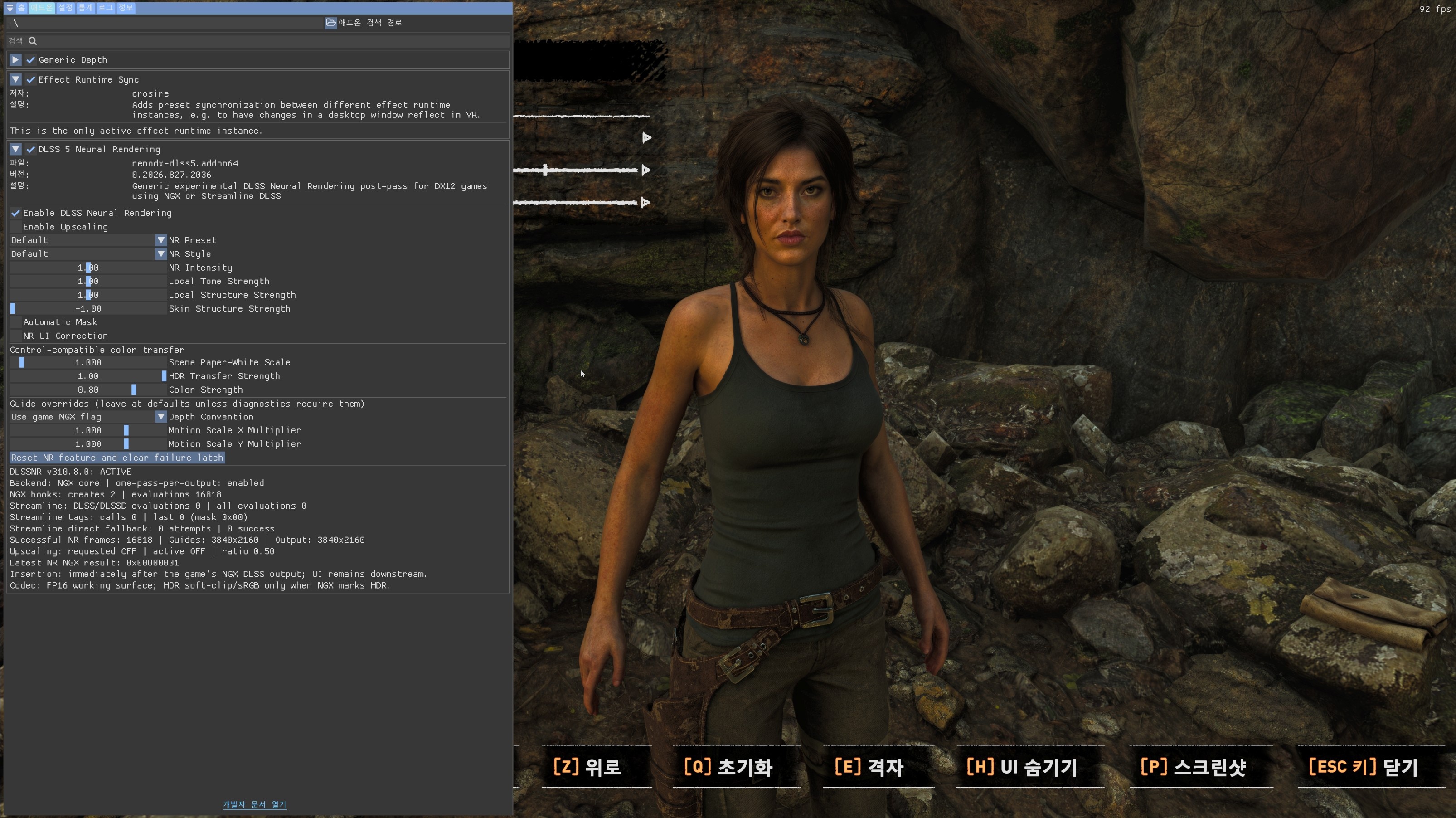1456x818 pixels.
Task: Select the 애드온 tab
Action: 42,8
